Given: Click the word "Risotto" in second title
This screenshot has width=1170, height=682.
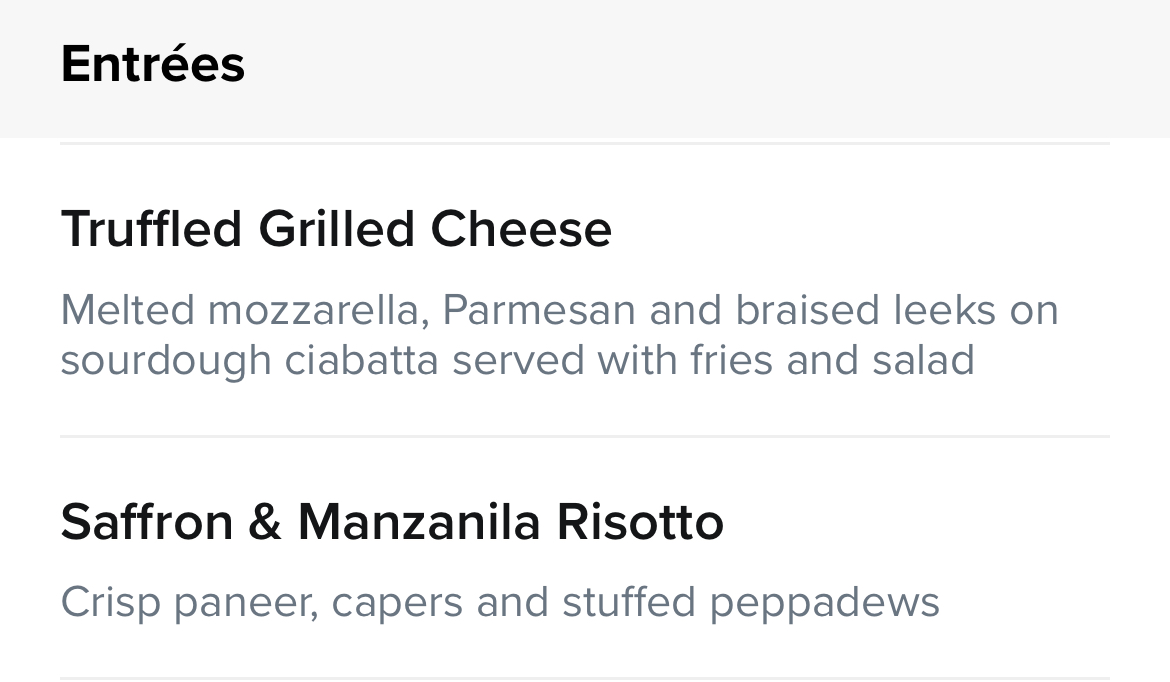Looking at the screenshot, I should click(640, 522).
